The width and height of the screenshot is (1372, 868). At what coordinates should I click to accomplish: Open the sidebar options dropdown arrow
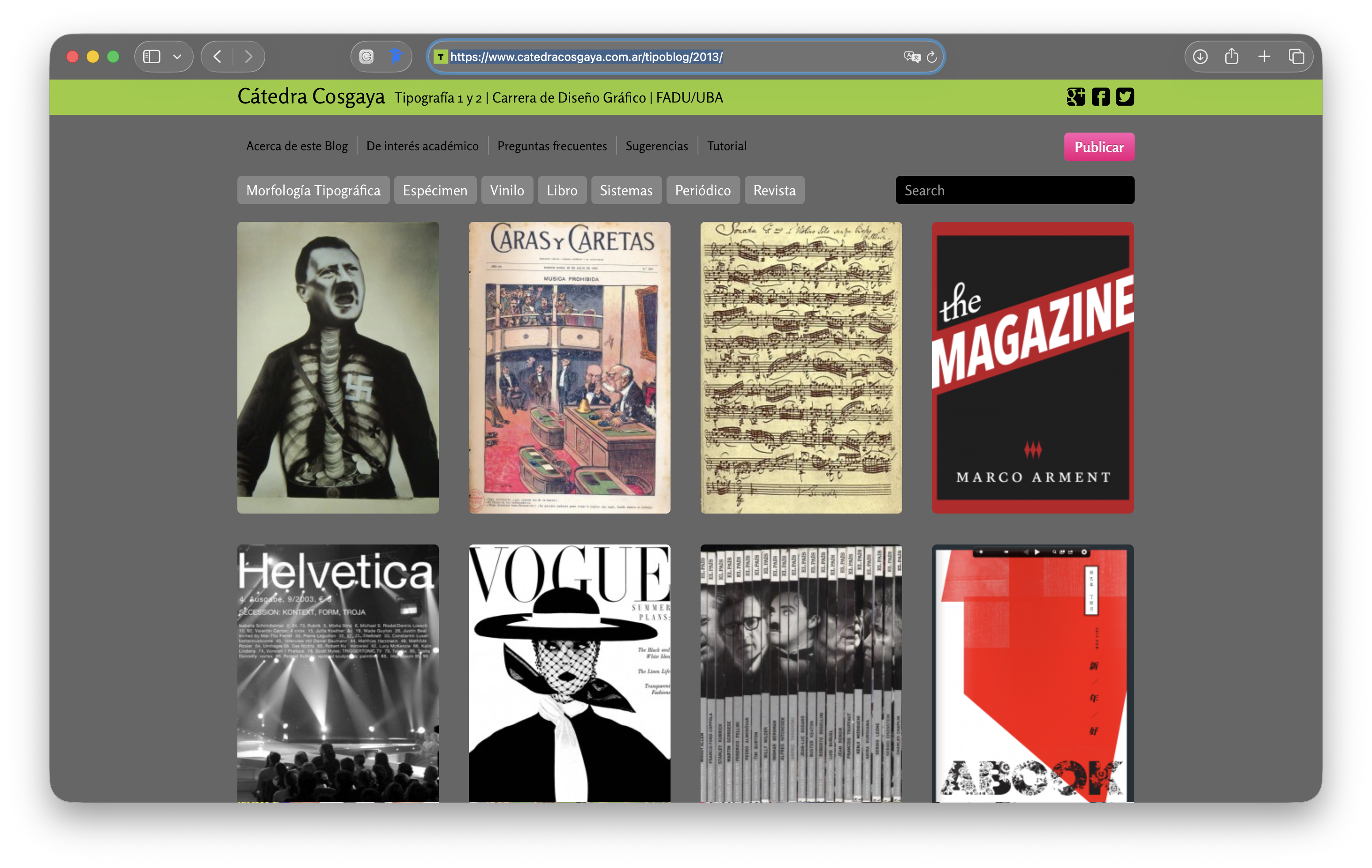pos(177,57)
